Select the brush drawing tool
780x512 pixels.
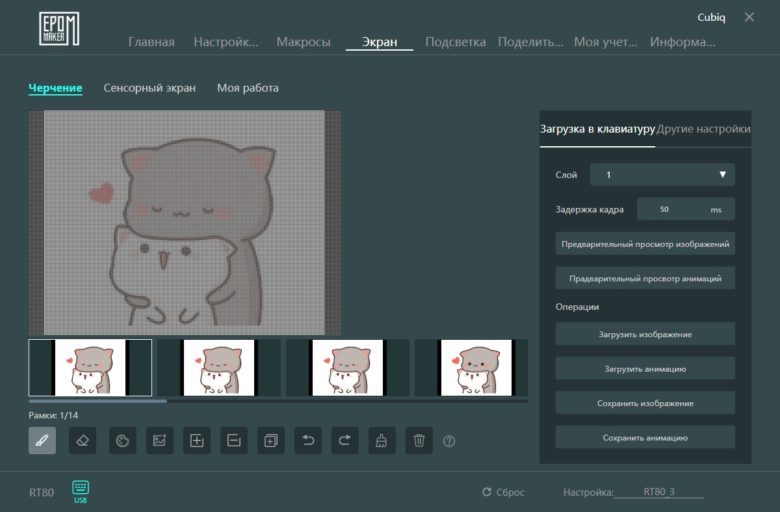(x=42, y=440)
